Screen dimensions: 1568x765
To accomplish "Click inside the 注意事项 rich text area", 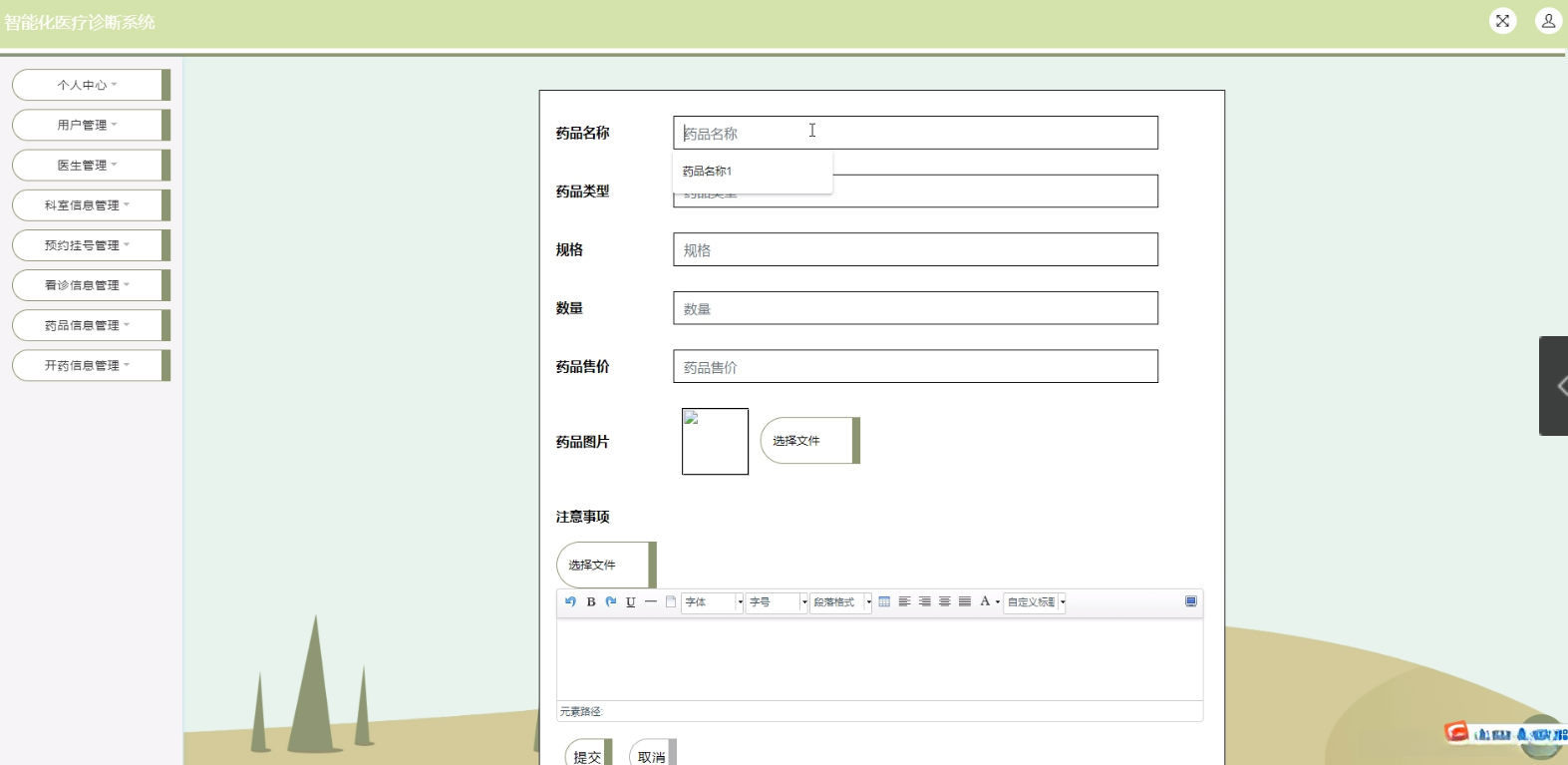I will point(879,659).
